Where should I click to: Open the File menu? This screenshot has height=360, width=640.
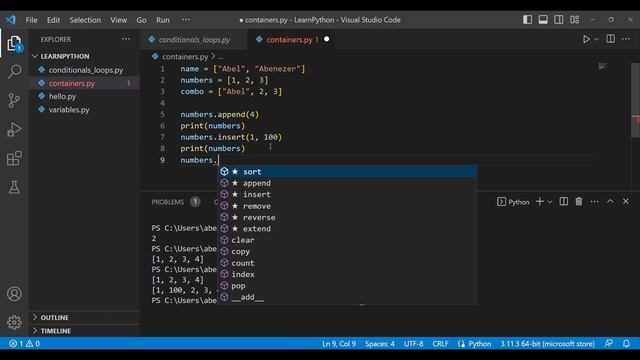[x=31, y=20]
